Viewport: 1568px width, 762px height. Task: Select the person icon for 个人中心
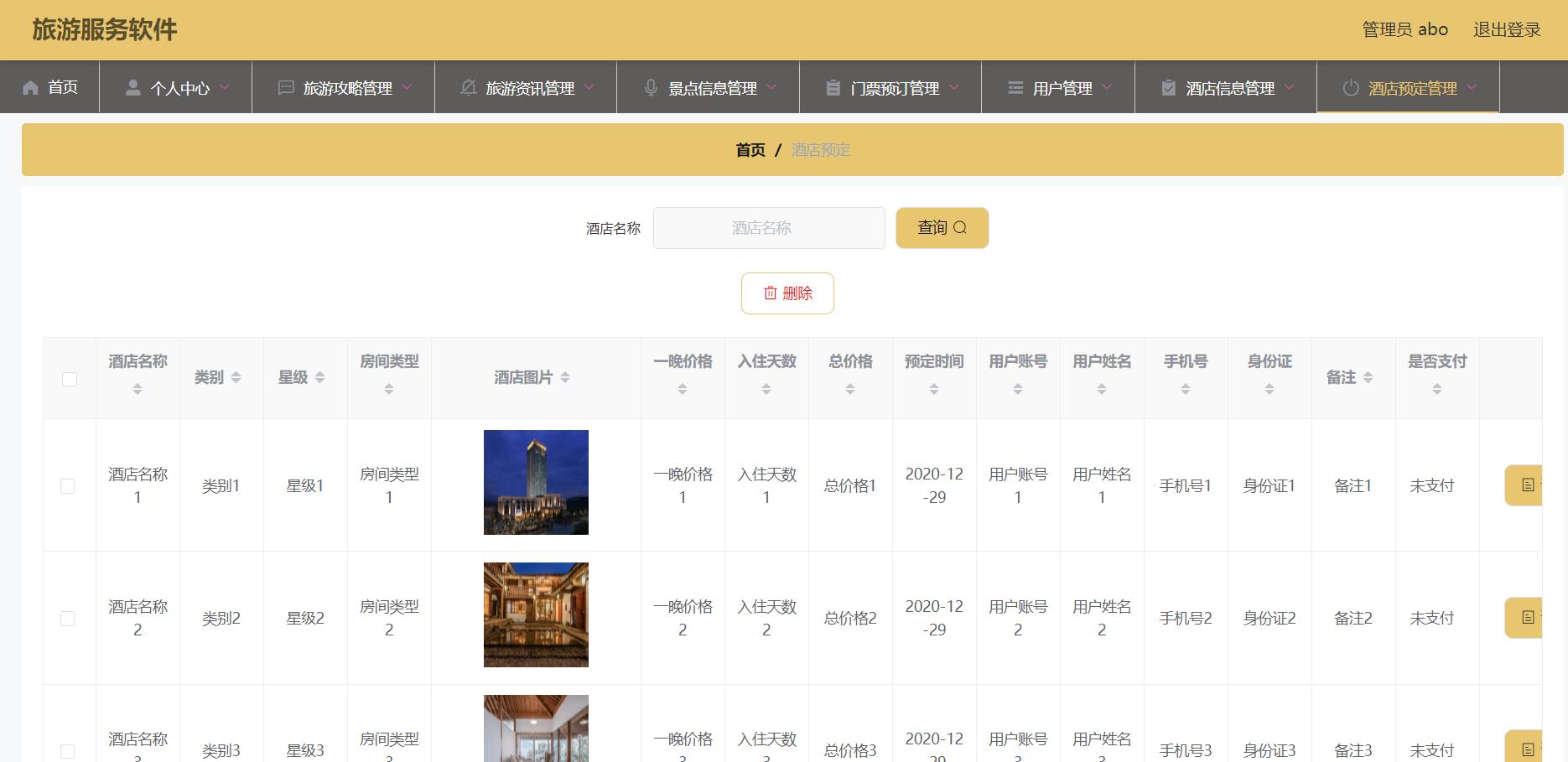pyautogui.click(x=132, y=86)
